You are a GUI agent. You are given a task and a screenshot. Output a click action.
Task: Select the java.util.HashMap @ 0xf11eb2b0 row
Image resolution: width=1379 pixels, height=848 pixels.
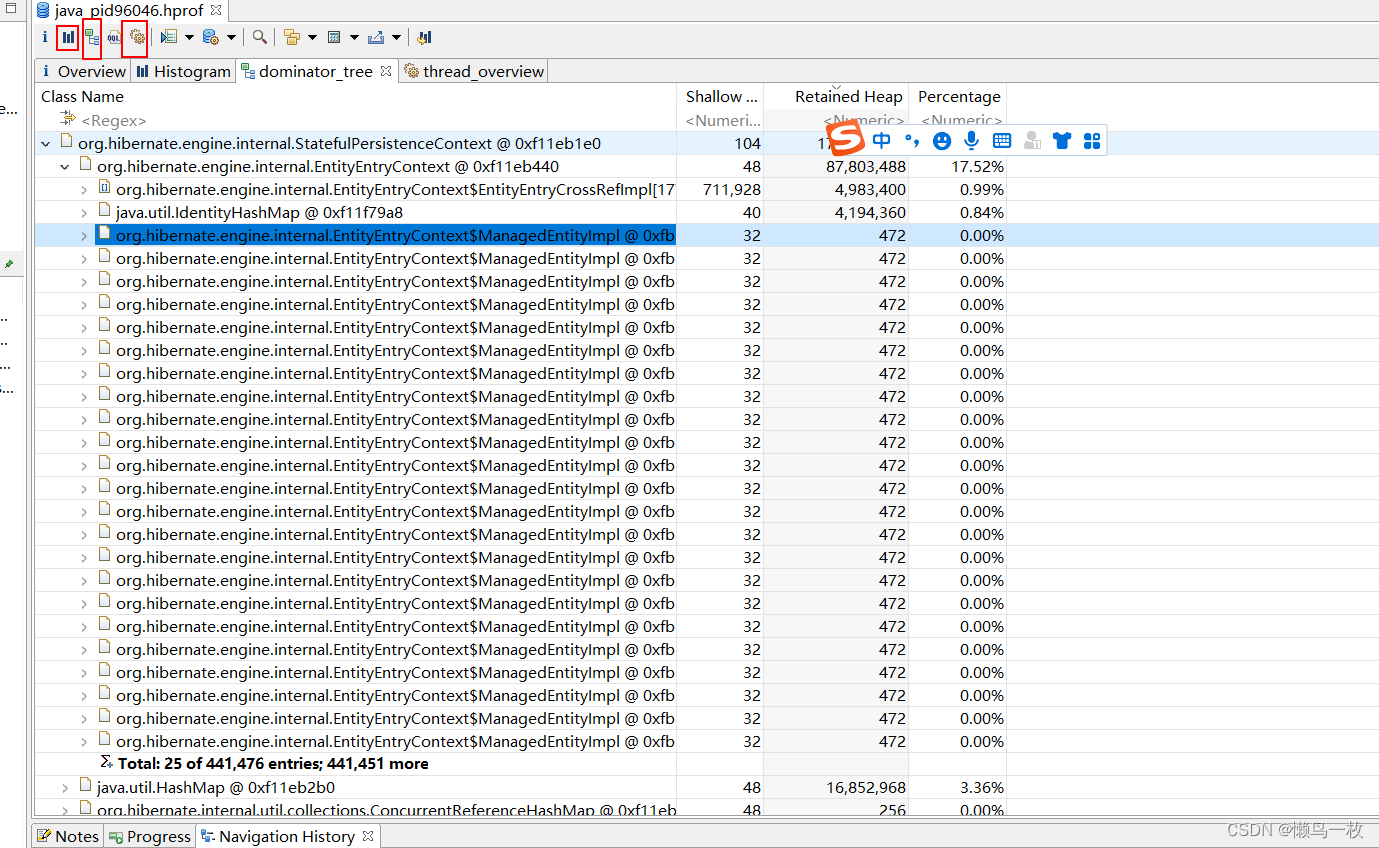pyautogui.click(x=216, y=787)
